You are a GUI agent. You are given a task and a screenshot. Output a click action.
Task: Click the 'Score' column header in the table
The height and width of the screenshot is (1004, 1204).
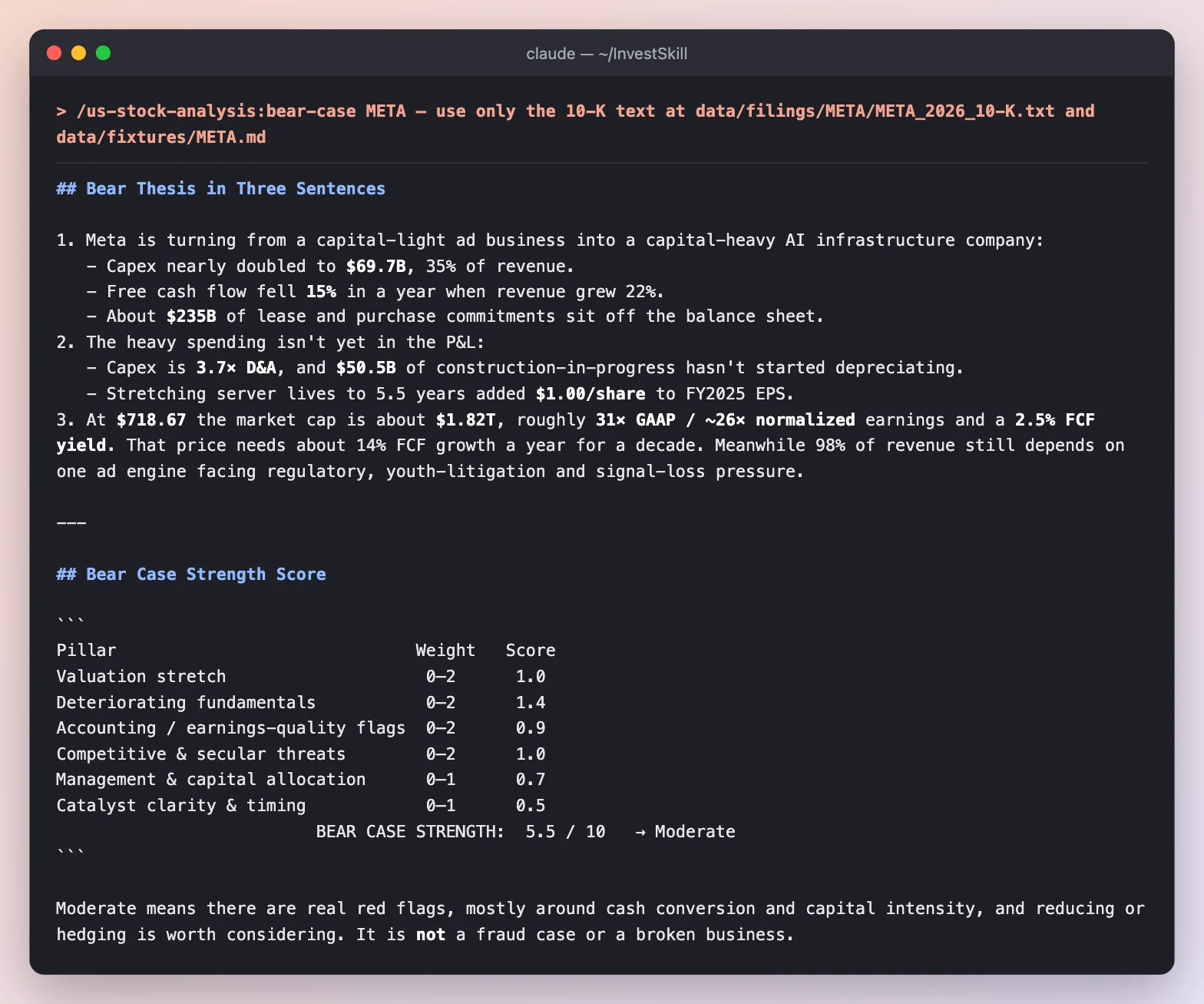pyautogui.click(x=531, y=651)
